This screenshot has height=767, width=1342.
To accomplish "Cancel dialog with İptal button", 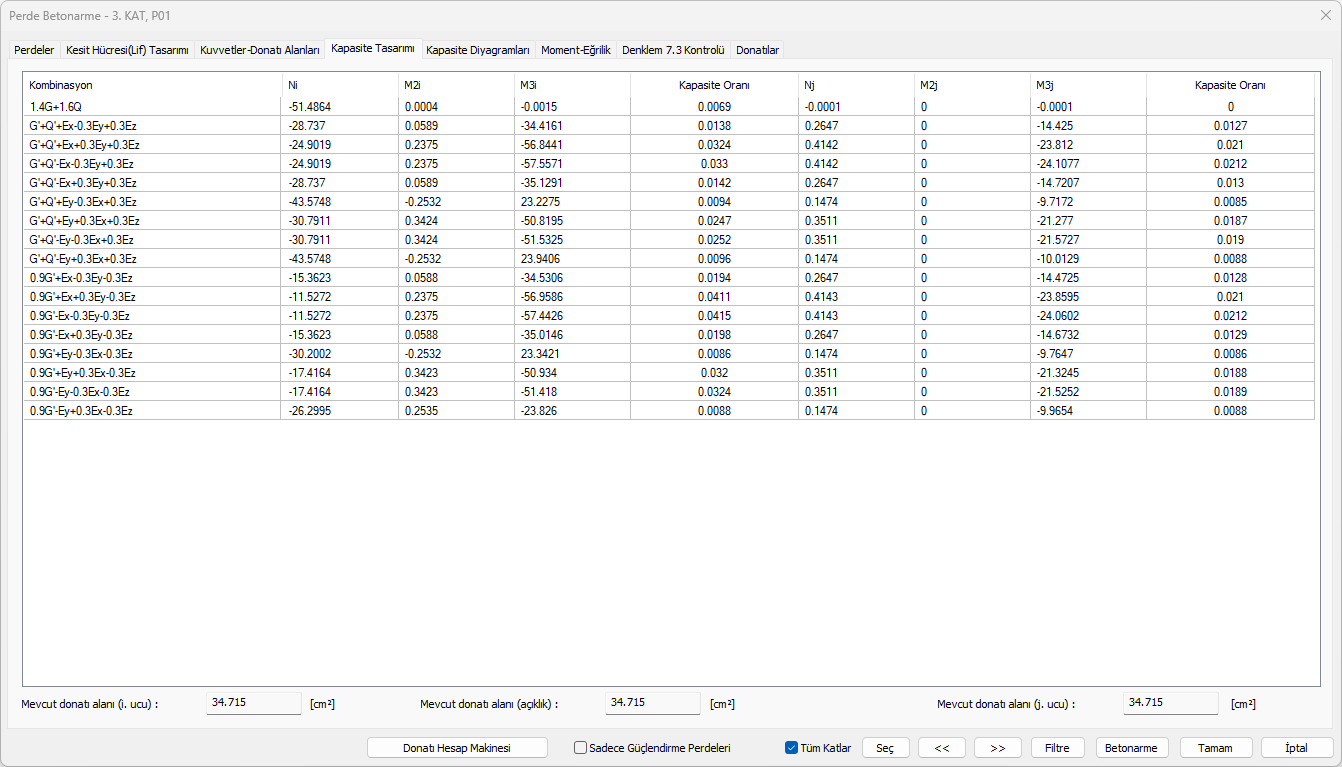I will coord(1296,748).
